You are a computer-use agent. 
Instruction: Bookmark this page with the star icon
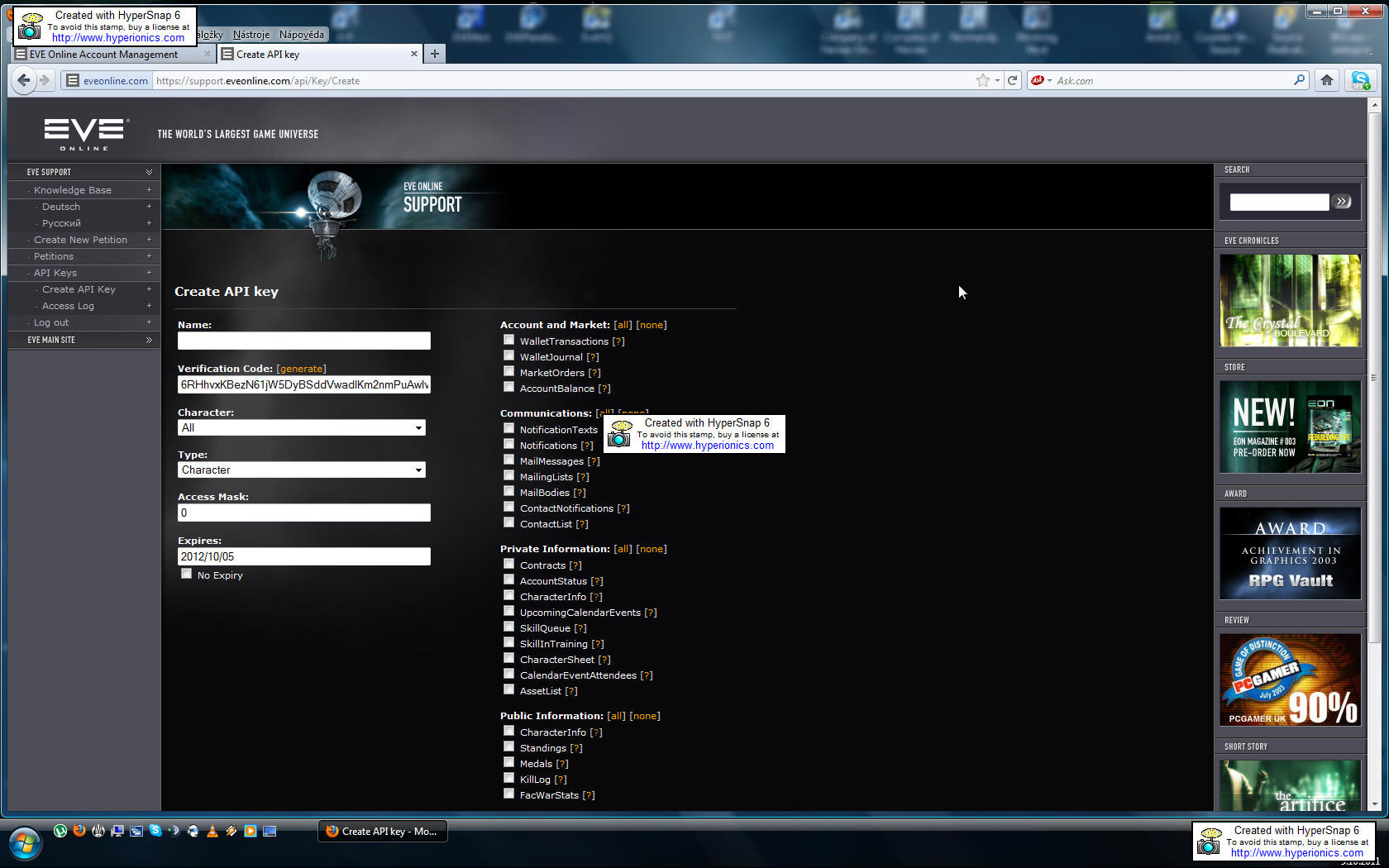click(983, 80)
